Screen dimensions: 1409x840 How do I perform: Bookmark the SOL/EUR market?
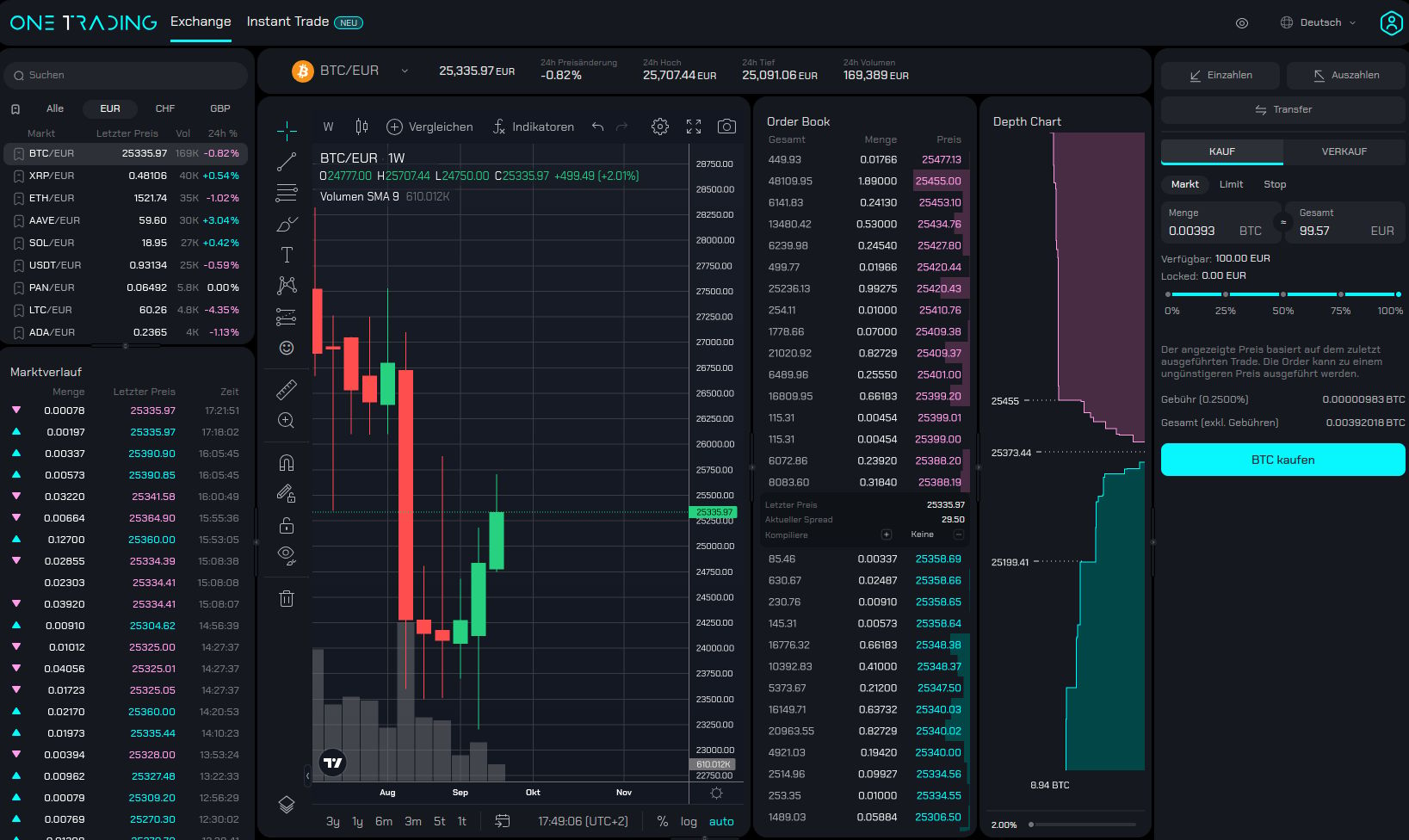[18, 243]
